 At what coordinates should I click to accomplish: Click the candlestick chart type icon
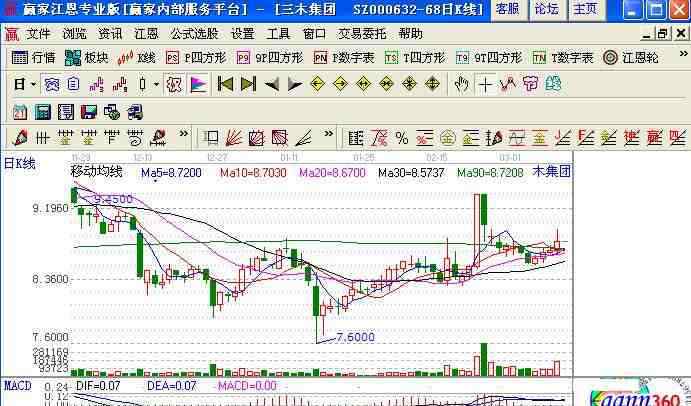pos(142,84)
